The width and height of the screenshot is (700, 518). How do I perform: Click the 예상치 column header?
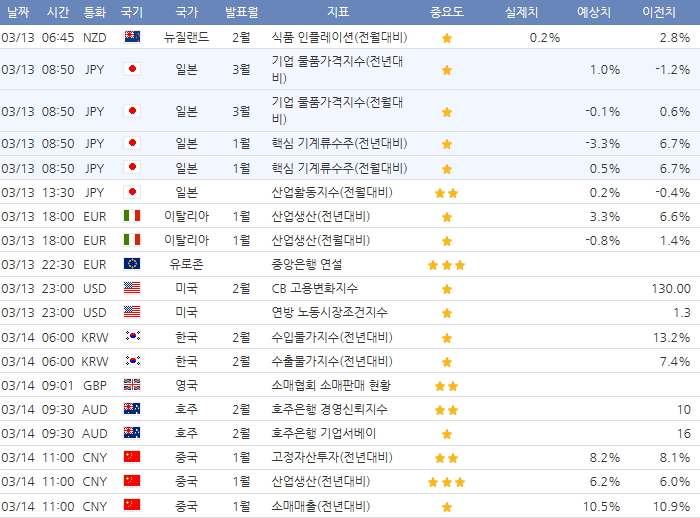593,12
